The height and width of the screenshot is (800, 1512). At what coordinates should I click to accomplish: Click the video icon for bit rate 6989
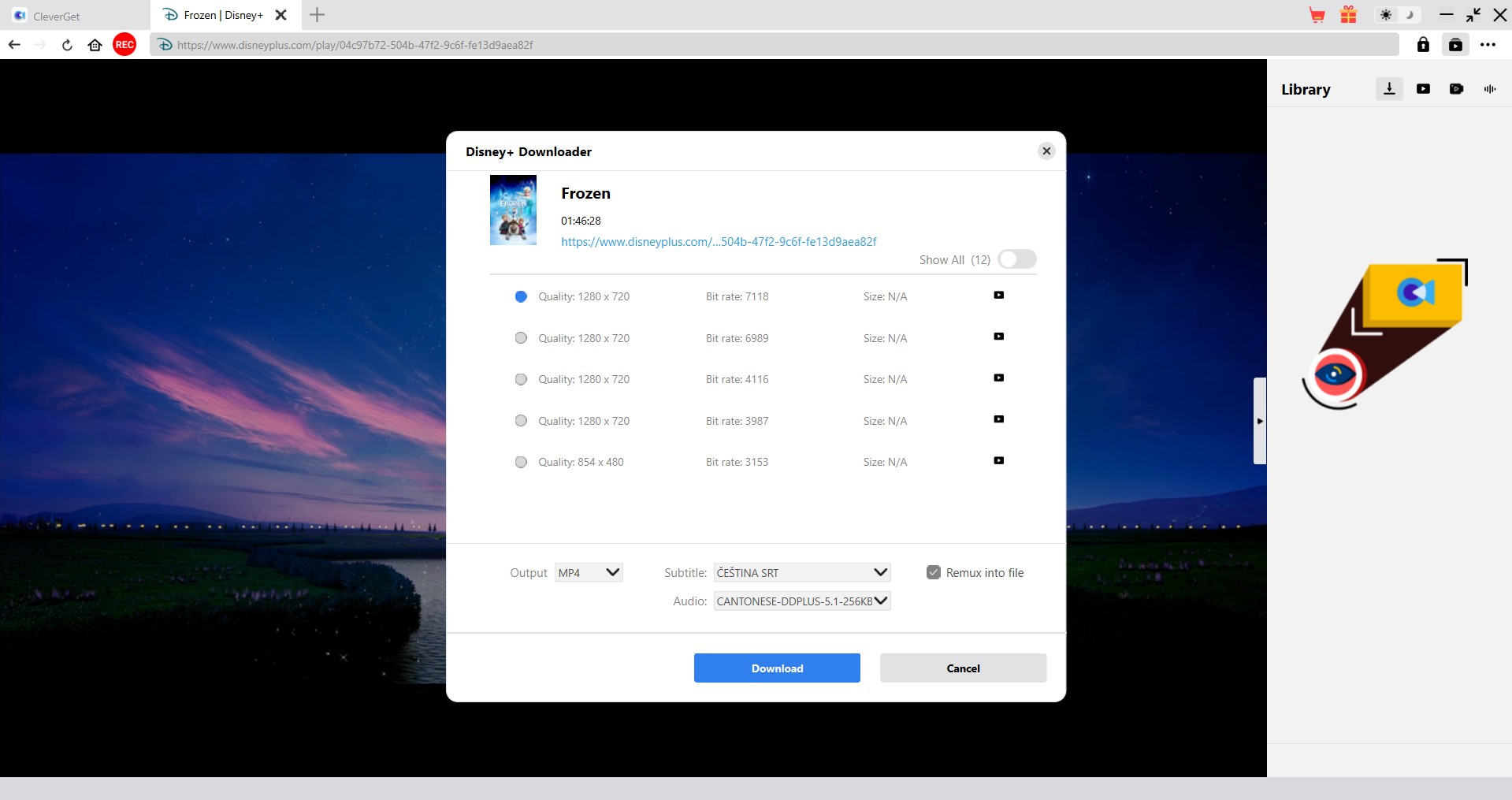click(x=998, y=337)
